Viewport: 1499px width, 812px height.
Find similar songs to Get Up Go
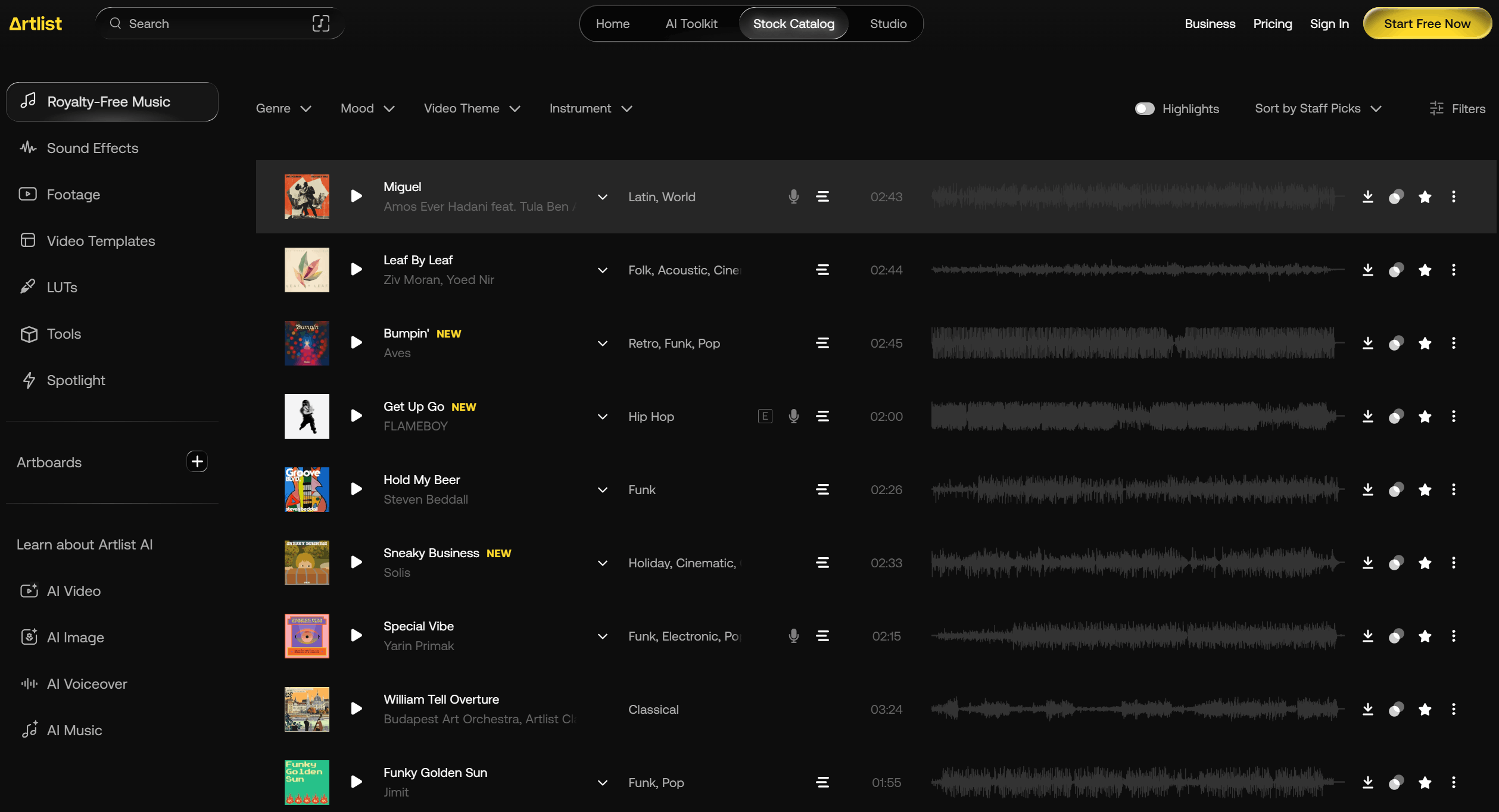[x=1396, y=416]
